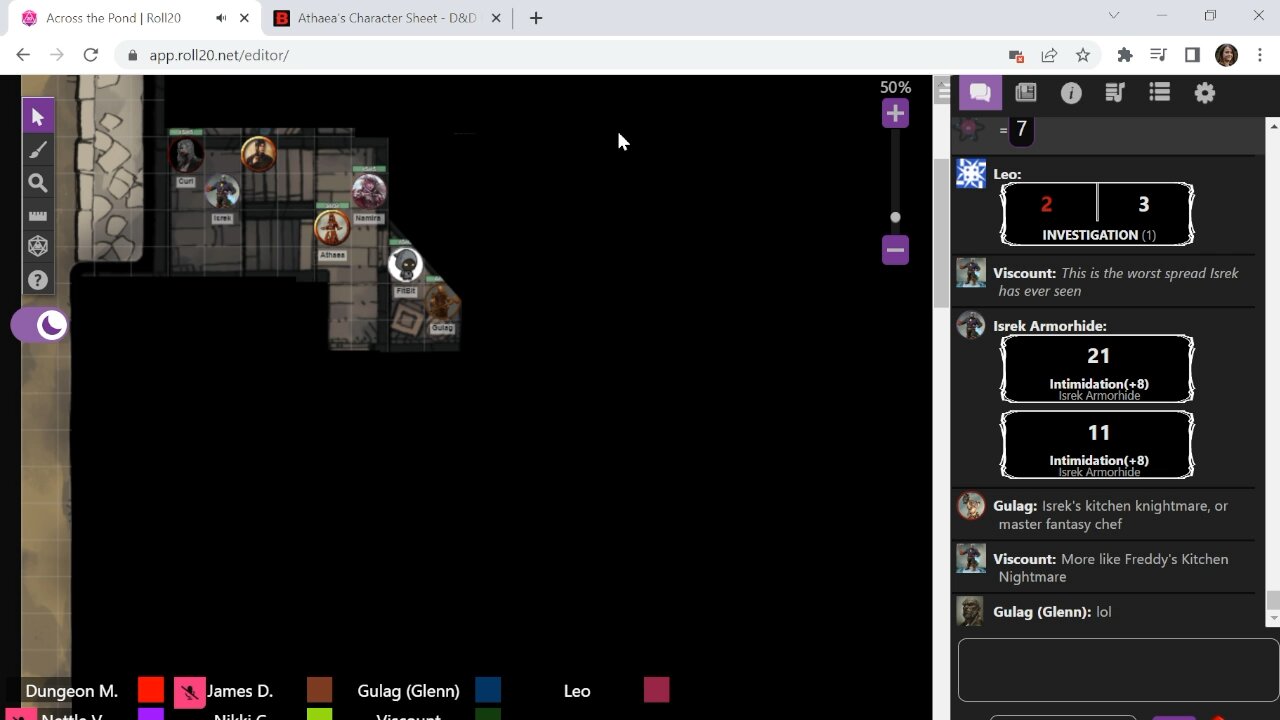Image resolution: width=1280 pixels, height=720 pixels.
Task: Click Gulag (Glenn)'s chat avatar beside lol
Action: pyautogui.click(x=971, y=611)
